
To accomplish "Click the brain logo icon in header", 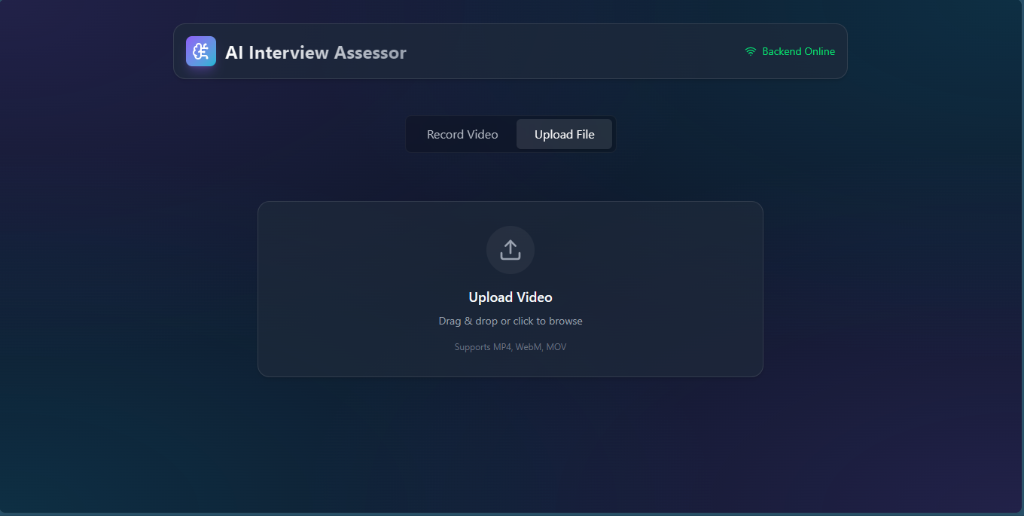I will pos(200,51).
